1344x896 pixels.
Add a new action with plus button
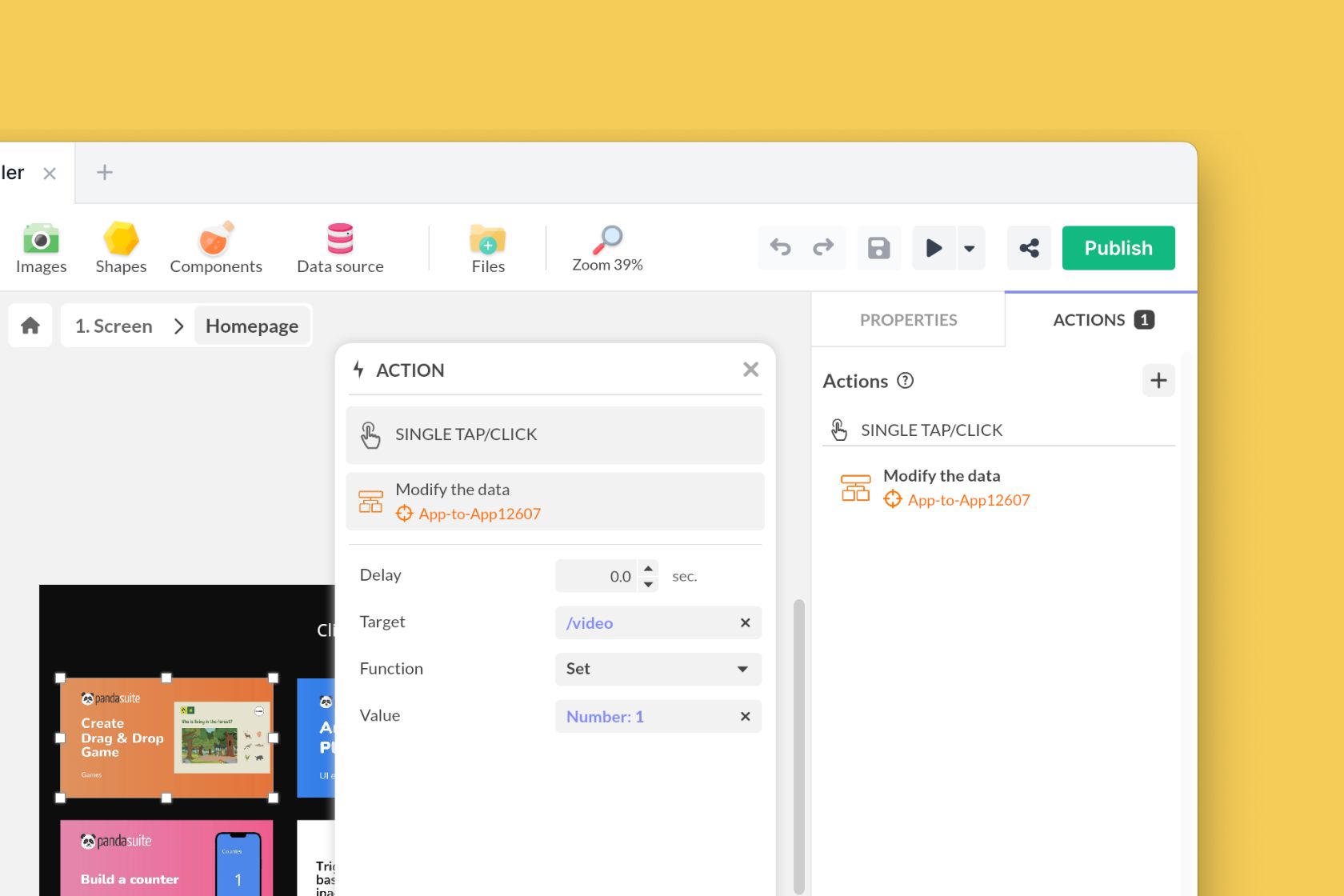1158,381
